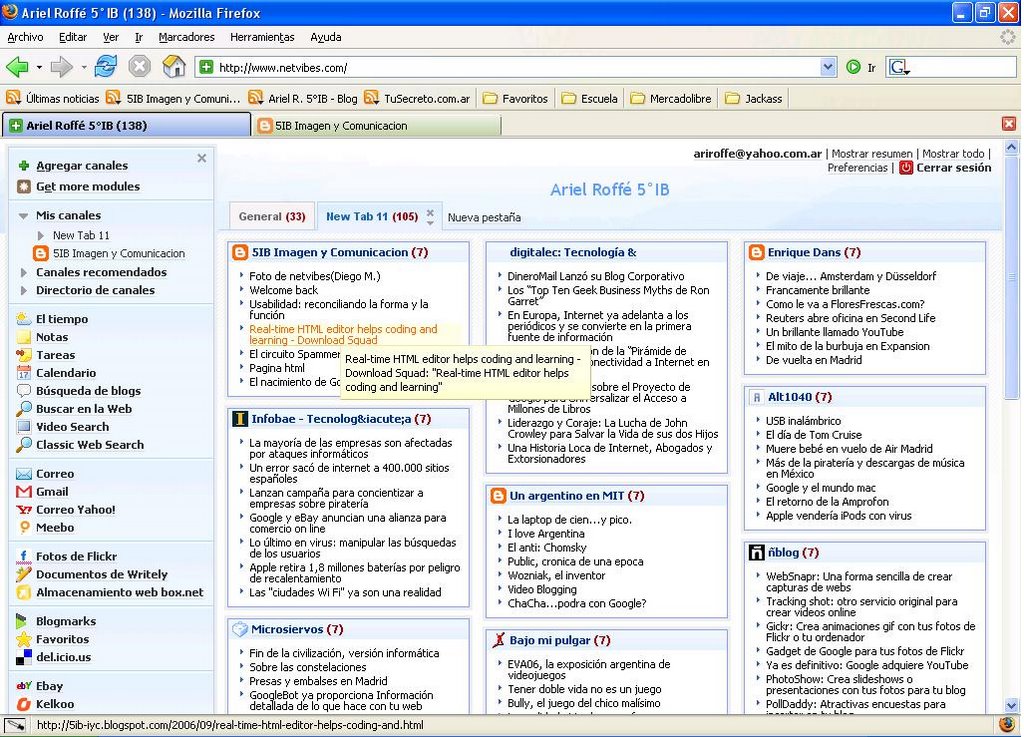
Task: Open the Welcome back post link
Action: [x=283, y=290]
